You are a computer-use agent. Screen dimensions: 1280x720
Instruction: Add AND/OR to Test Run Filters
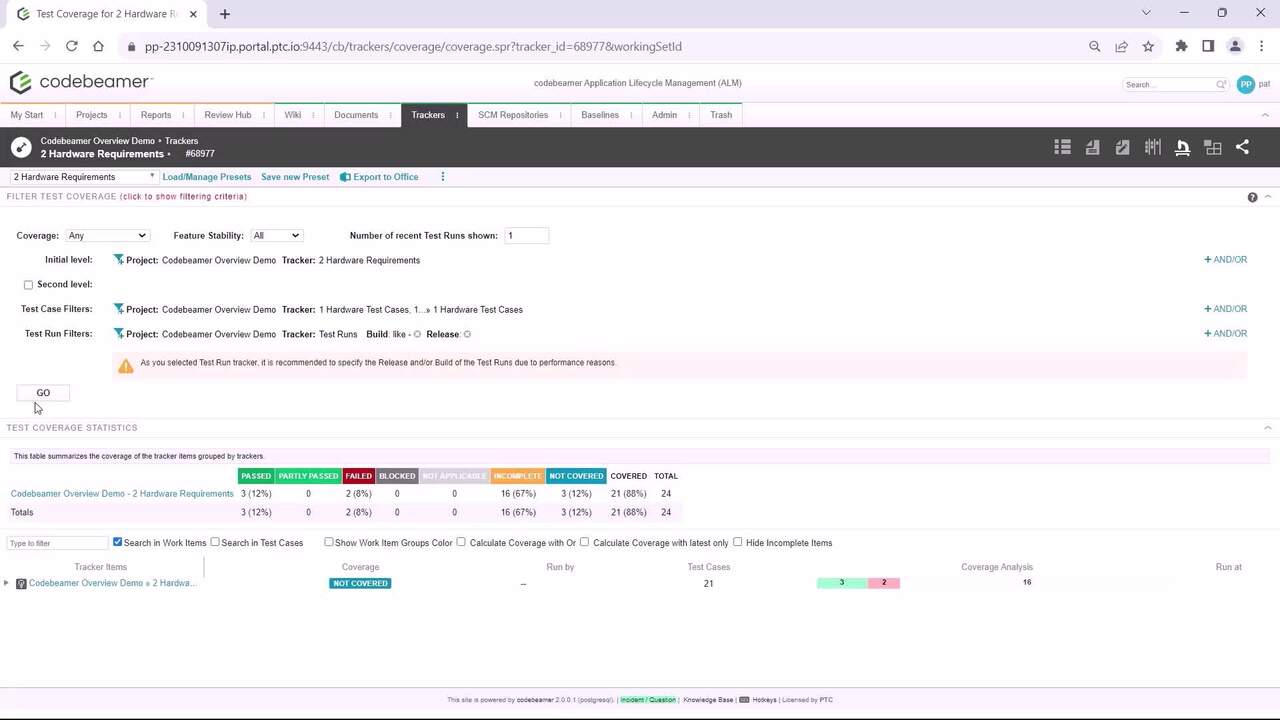tap(1226, 334)
